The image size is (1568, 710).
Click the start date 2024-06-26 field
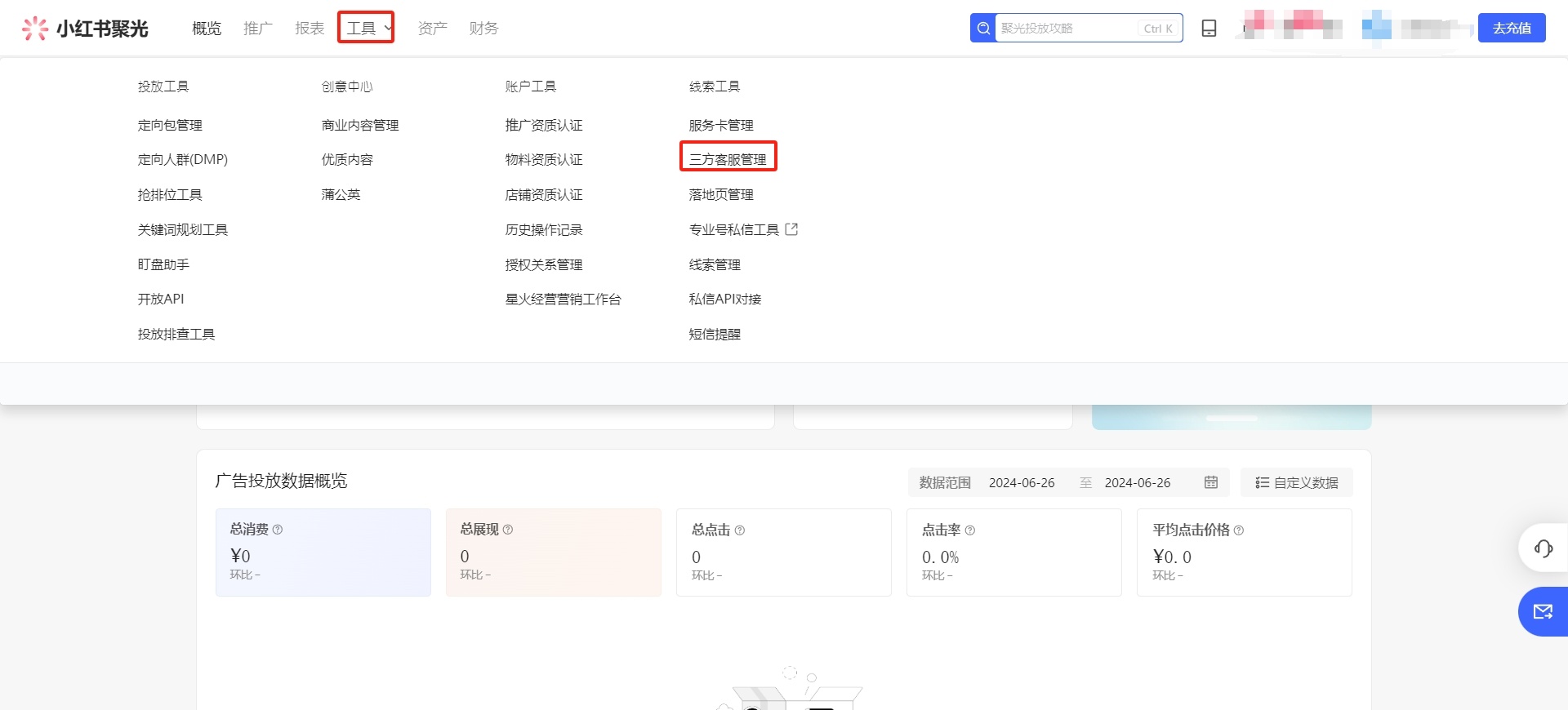point(1022,483)
